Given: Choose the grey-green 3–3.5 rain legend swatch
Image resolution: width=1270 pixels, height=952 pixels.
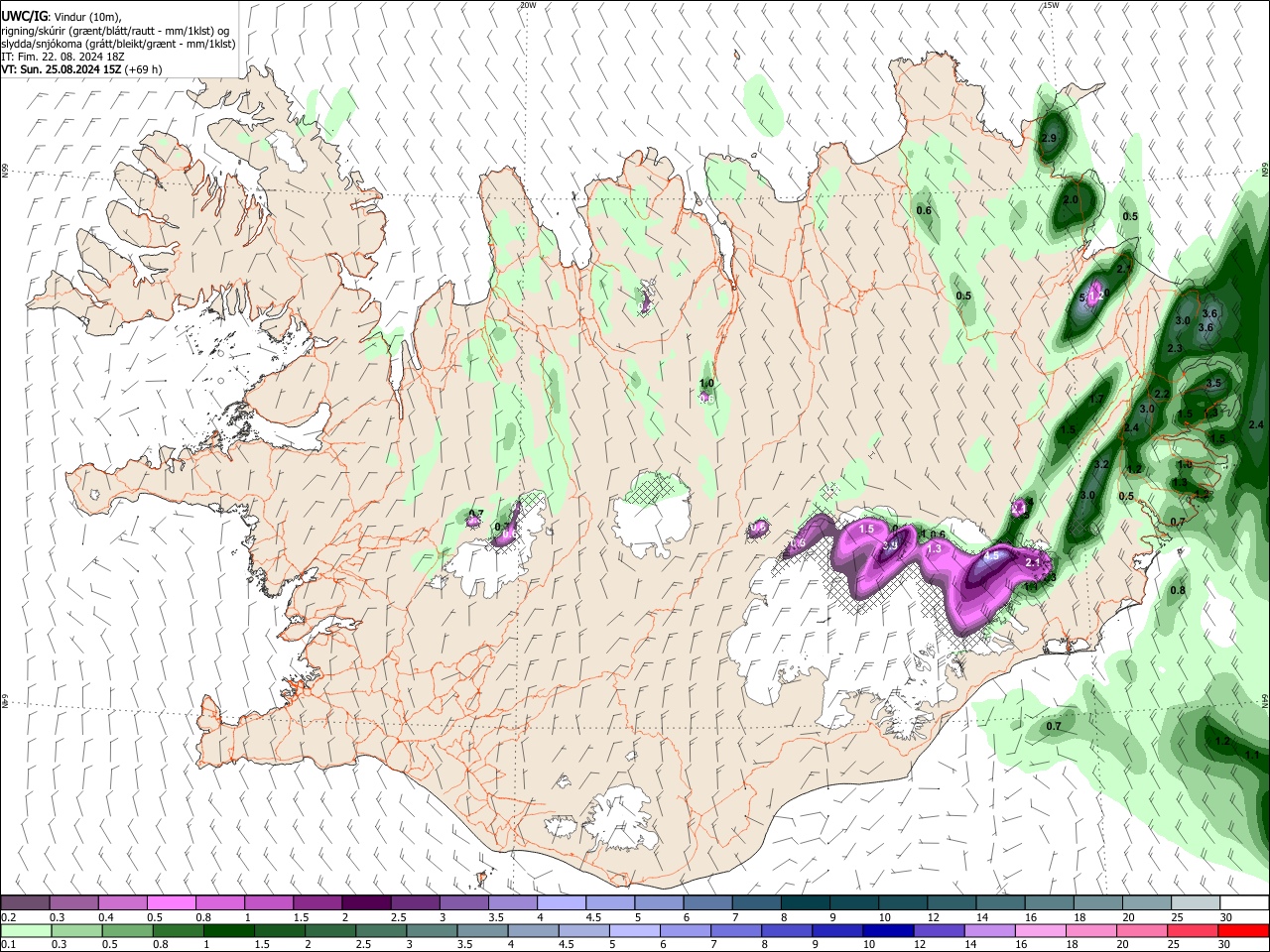Looking at the screenshot, I should tap(432, 930).
